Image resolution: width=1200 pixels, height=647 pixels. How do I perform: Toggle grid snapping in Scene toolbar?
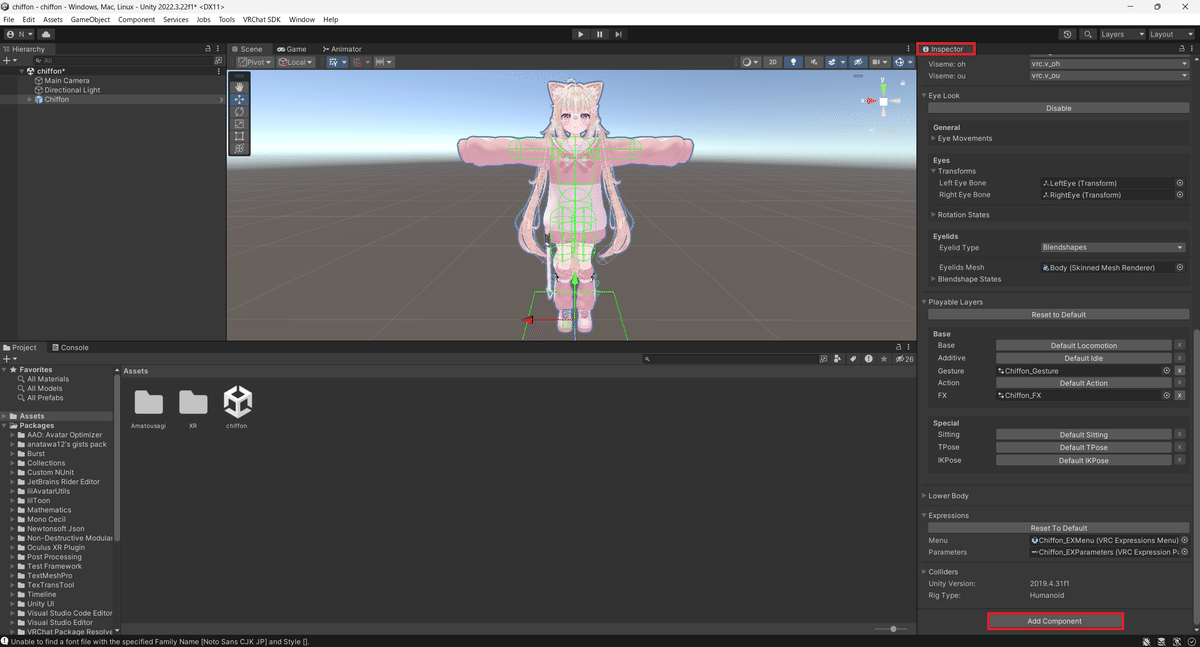[x=359, y=62]
